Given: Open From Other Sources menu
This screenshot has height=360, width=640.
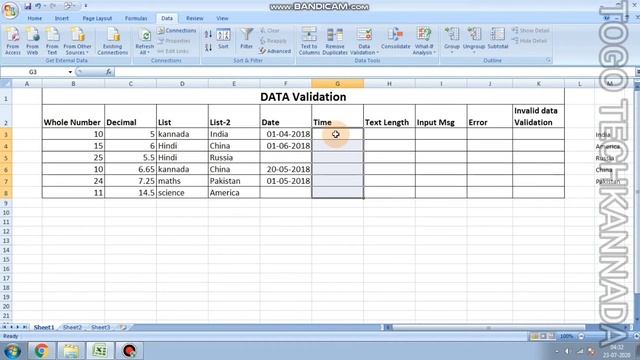Looking at the screenshot, I should 77,41.
